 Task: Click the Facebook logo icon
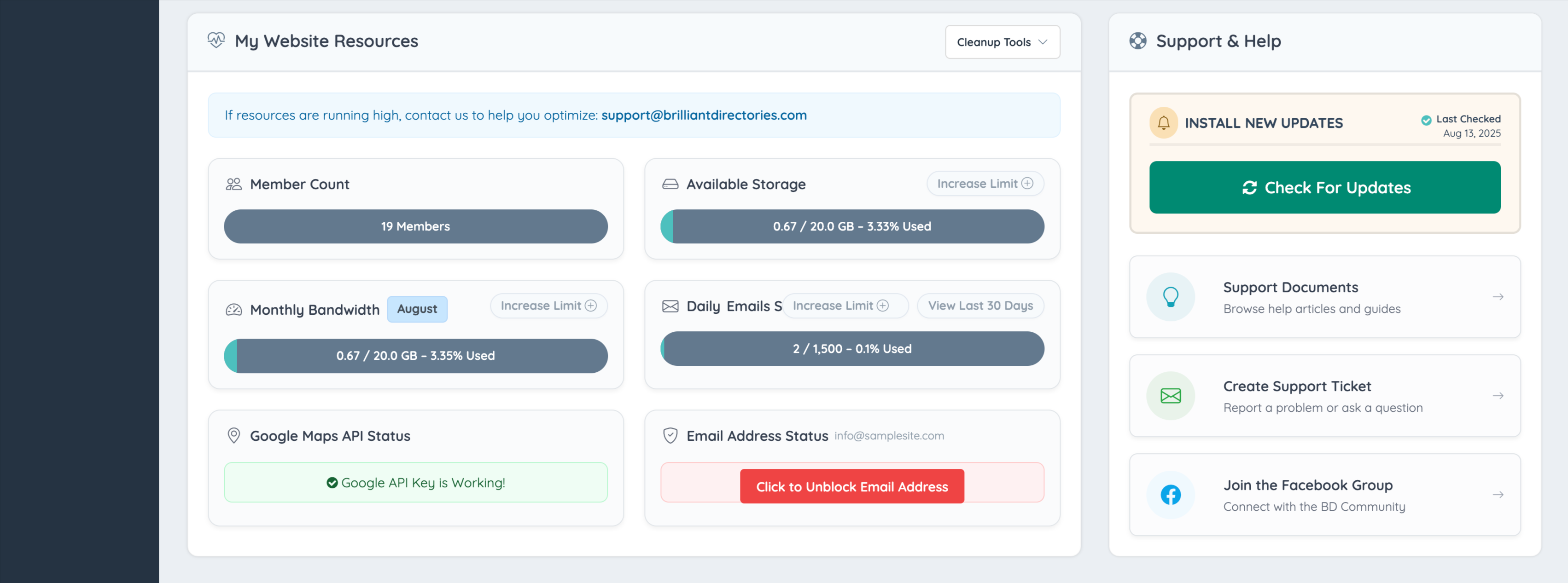[x=1170, y=495]
